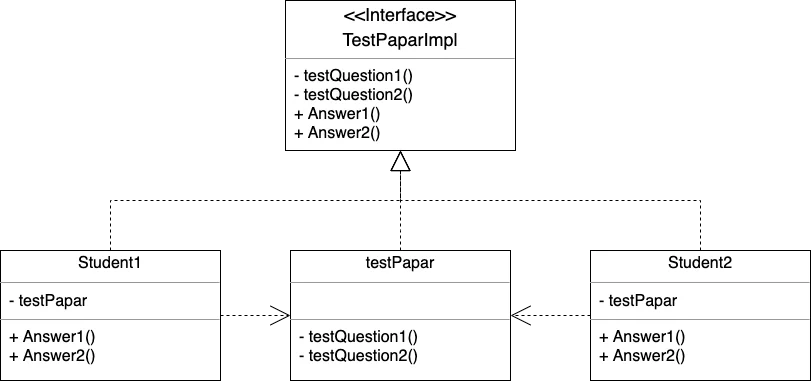Click the Student2 class title

tap(700, 263)
